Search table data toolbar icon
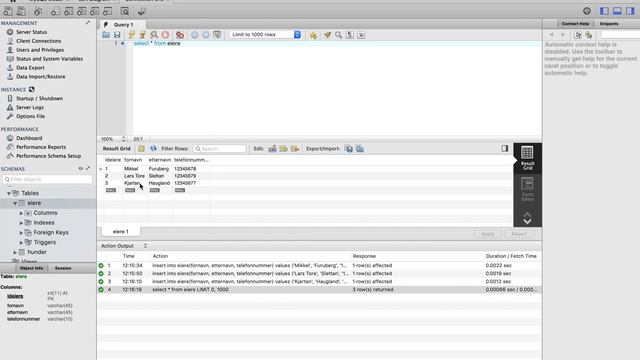Viewport: 640px width, 360px height. click(x=125, y=11)
